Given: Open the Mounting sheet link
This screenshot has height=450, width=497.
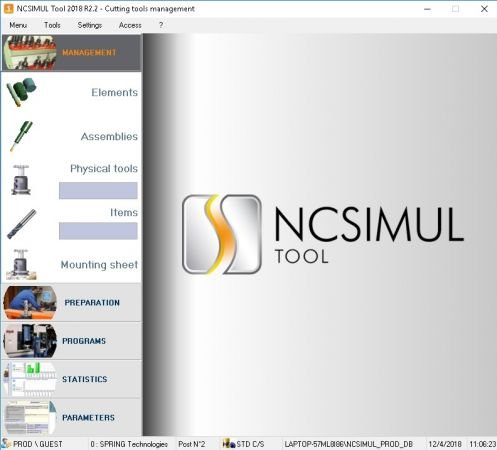Looking at the screenshot, I should (x=99, y=265).
